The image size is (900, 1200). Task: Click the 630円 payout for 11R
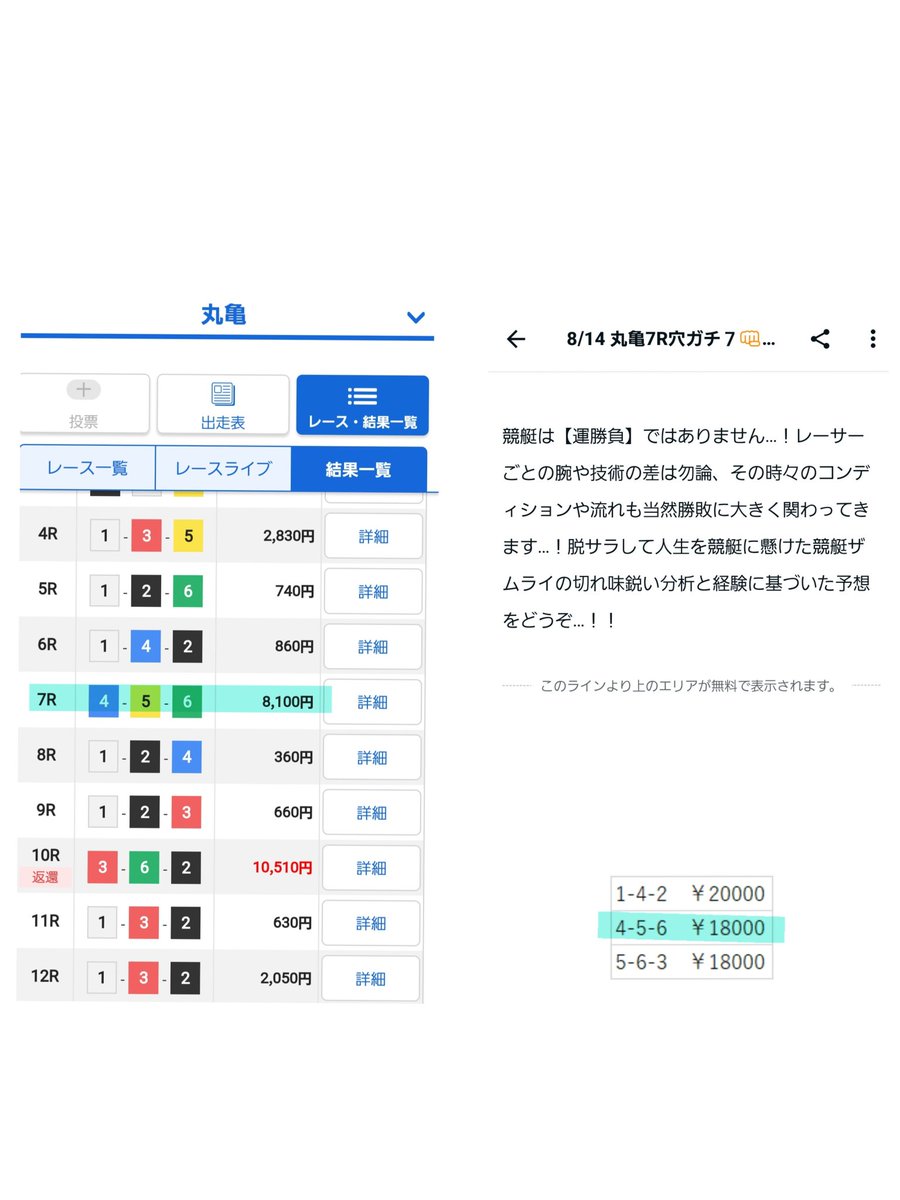click(294, 924)
